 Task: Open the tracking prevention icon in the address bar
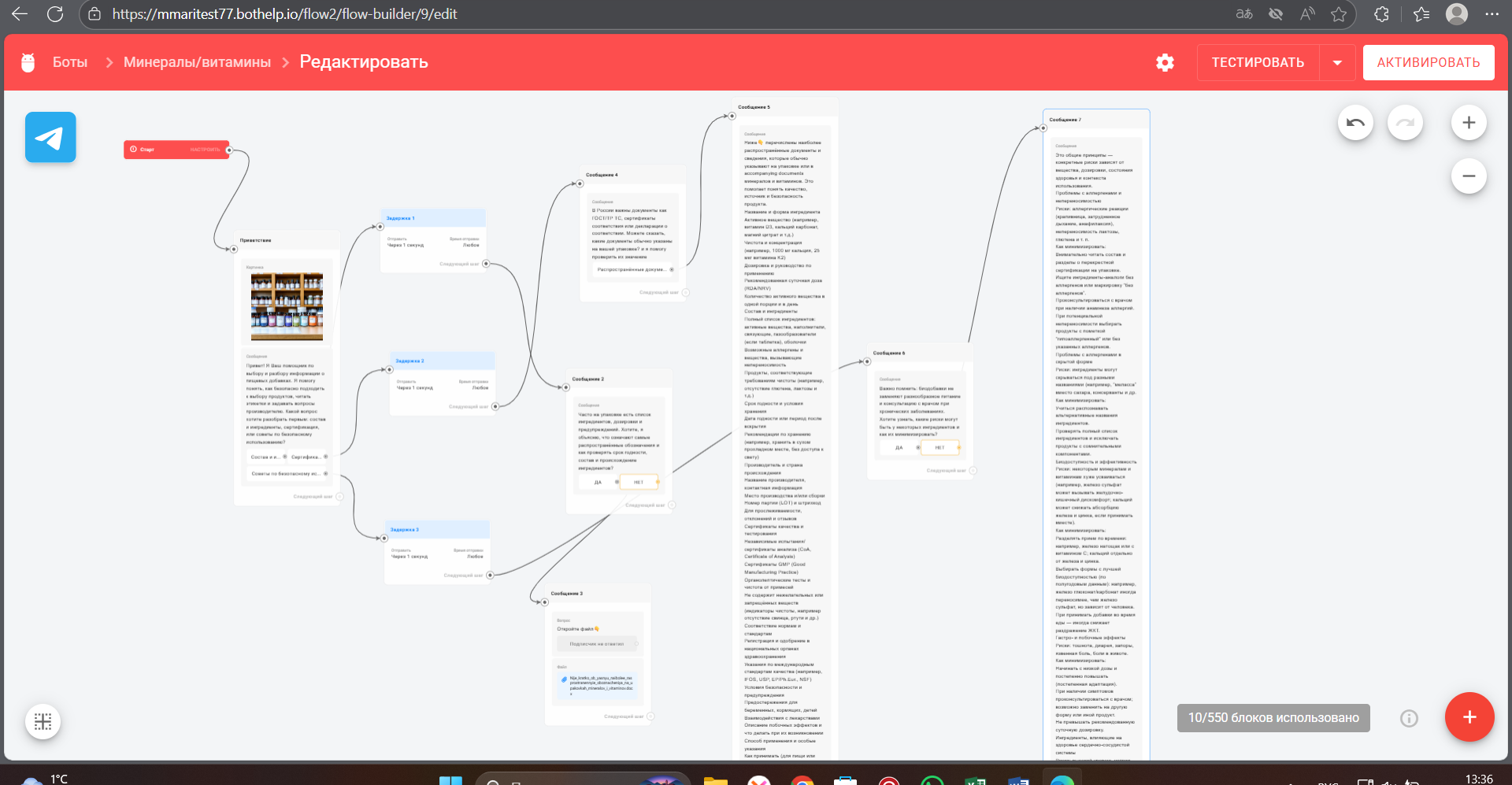(x=1276, y=14)
